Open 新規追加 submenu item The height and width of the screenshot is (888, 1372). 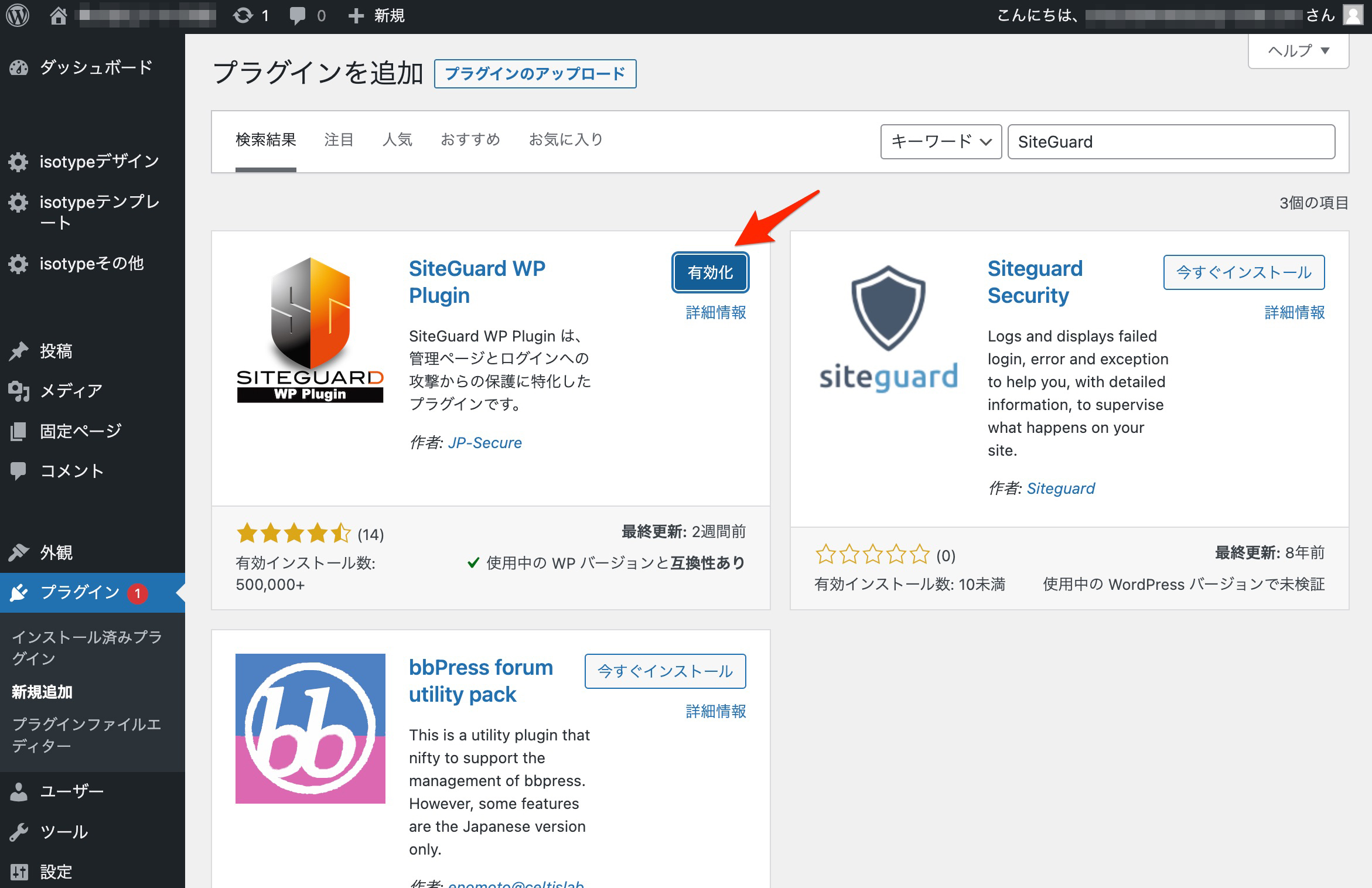click(42, 692)
